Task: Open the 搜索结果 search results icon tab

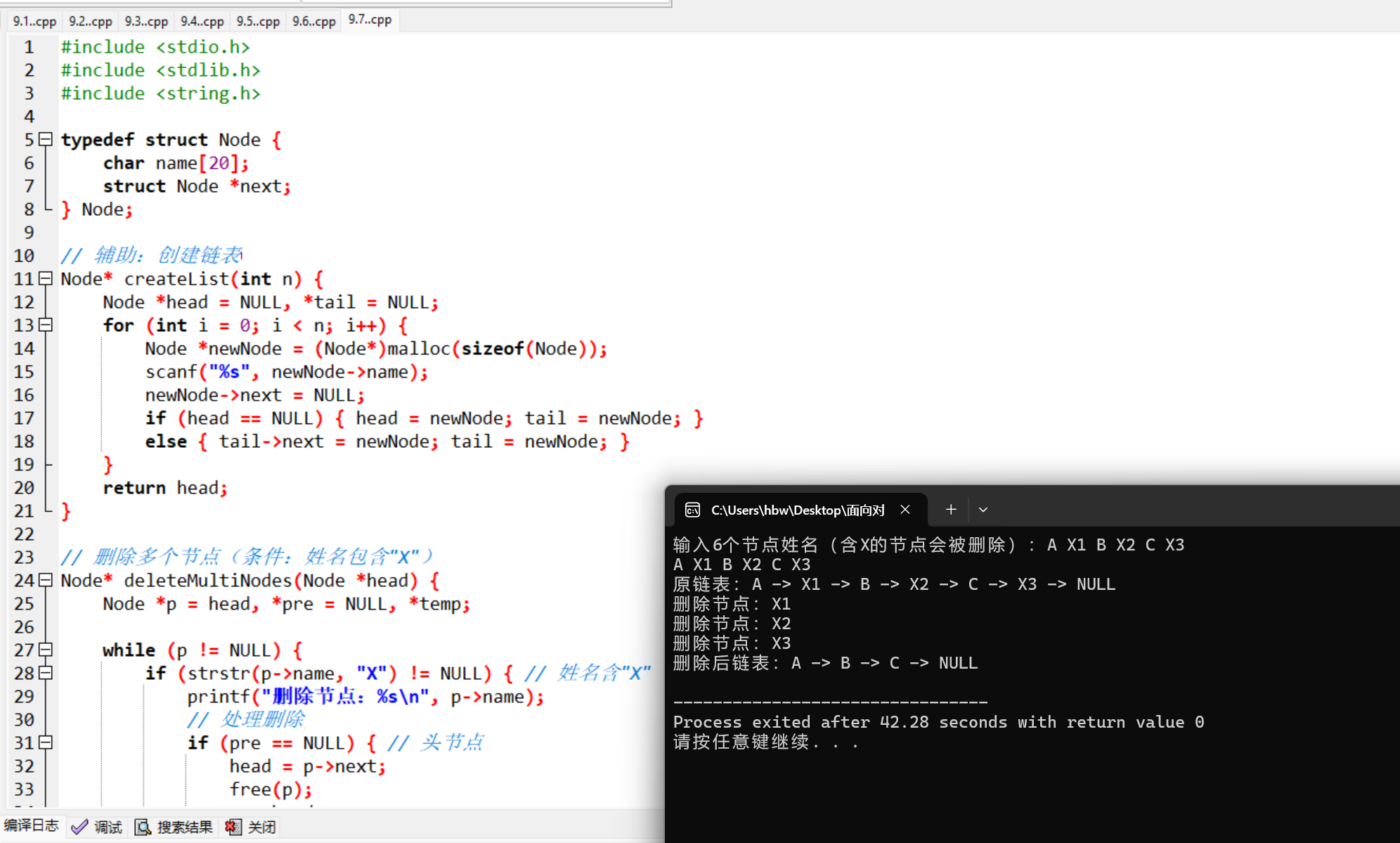Action: (x=143, y=827)
